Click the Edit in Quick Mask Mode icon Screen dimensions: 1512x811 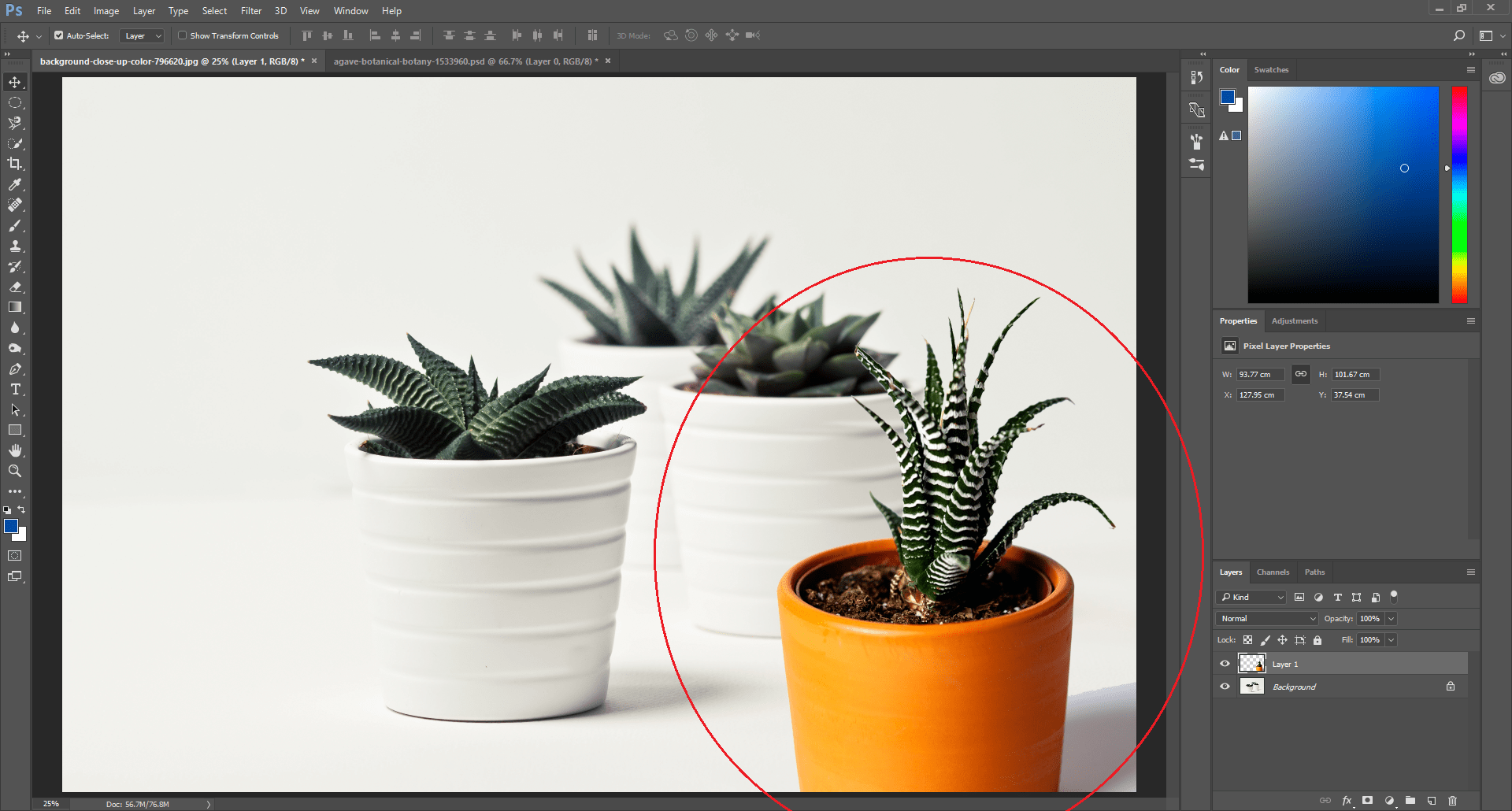(x=15, y=556)
